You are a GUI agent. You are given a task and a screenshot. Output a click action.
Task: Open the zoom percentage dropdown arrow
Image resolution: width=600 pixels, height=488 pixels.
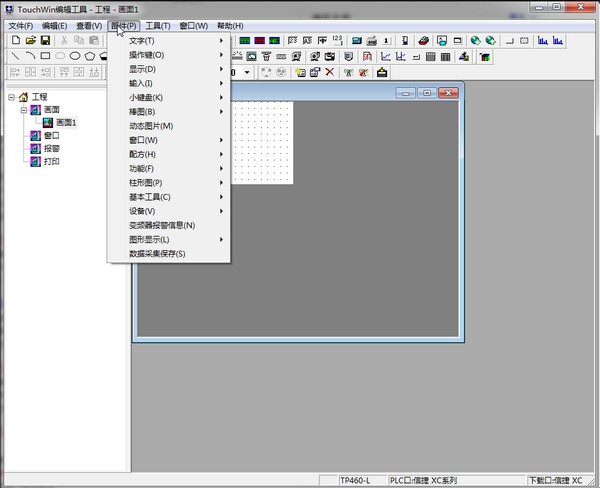247,73
